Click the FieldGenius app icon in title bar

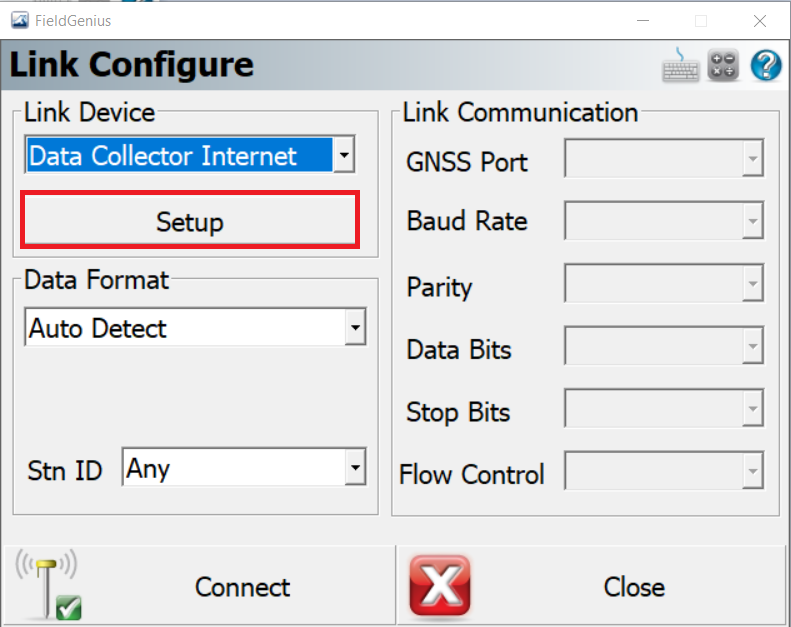[20, 21]
